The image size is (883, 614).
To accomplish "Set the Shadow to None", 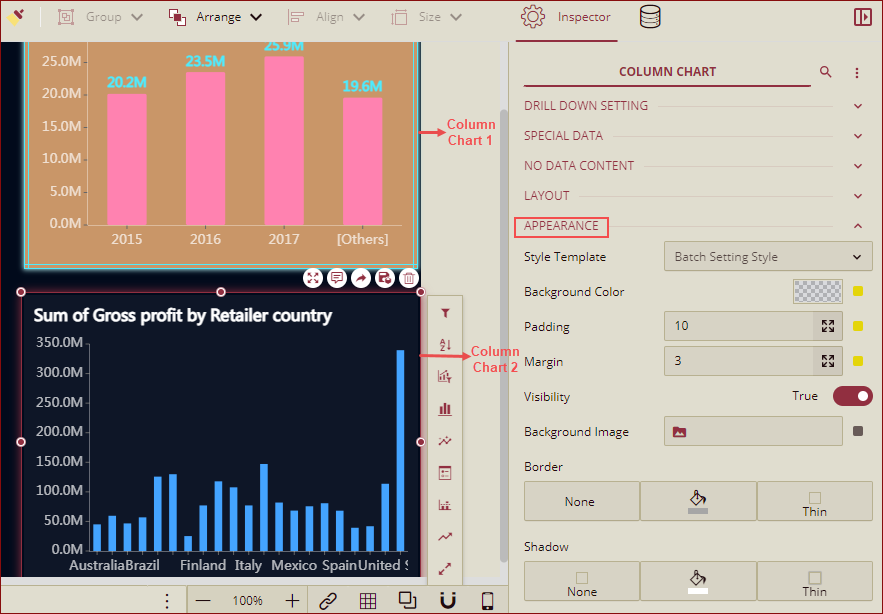I will click(x=581, y=581).
